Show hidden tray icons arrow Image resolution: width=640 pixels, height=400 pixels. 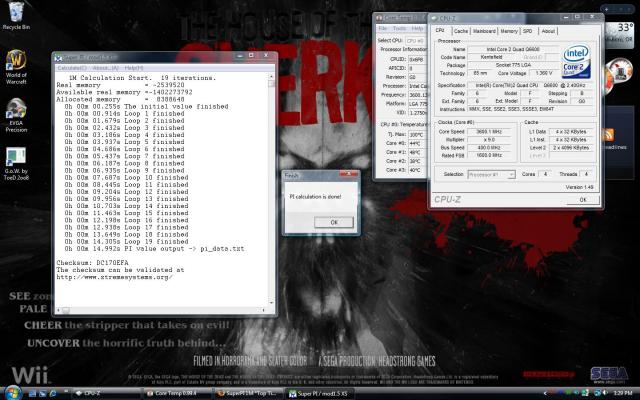(545, 393)
